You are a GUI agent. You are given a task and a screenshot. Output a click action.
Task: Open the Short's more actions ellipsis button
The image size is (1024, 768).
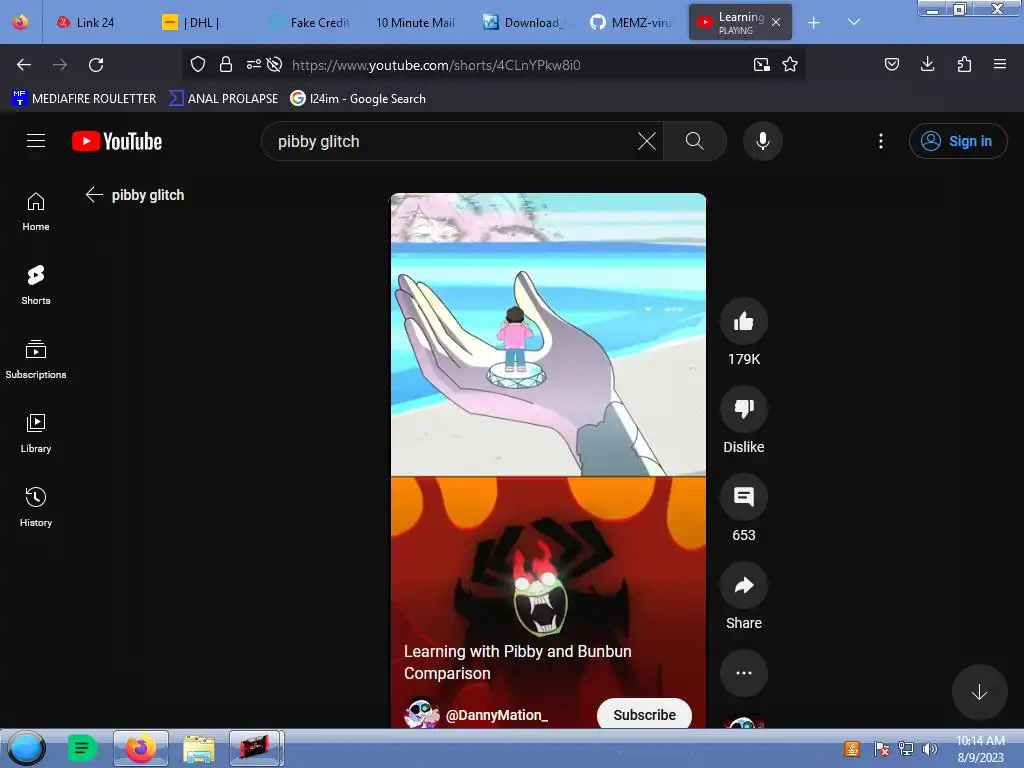tap(744, 673)
